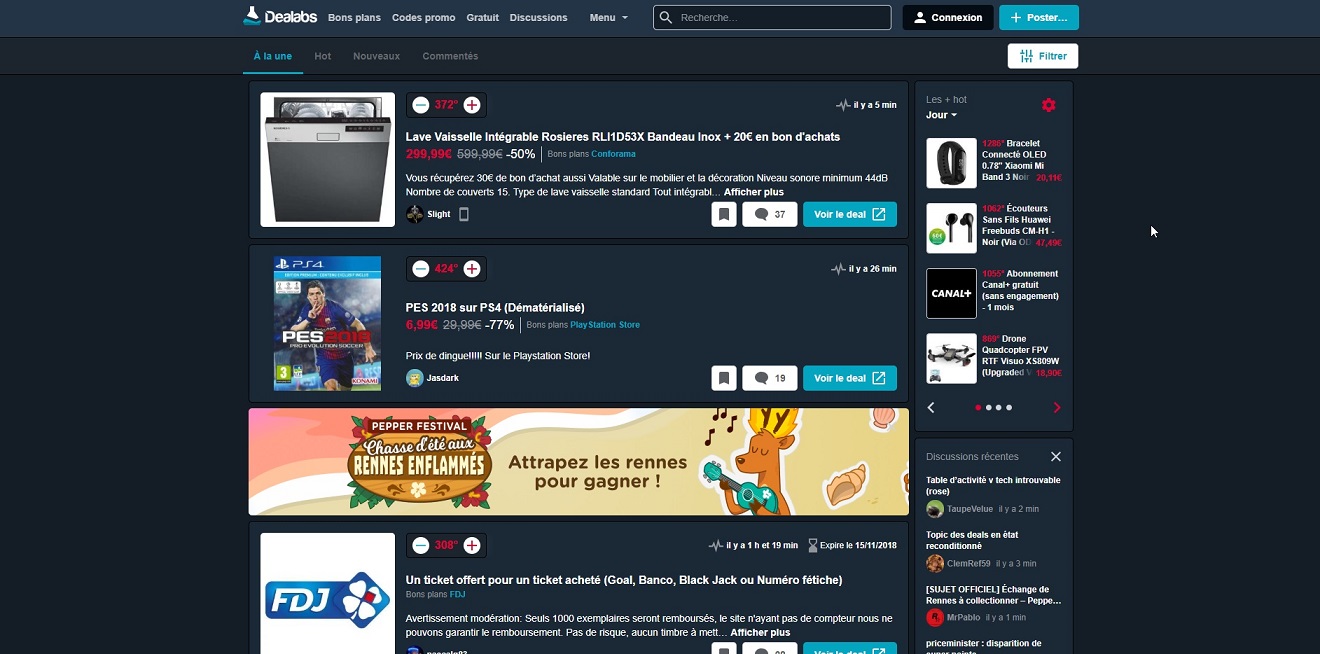Open 'Table d'activité v tech introuvable' discussion
This screenshot has width=1320, height=654.
[993, 486]
